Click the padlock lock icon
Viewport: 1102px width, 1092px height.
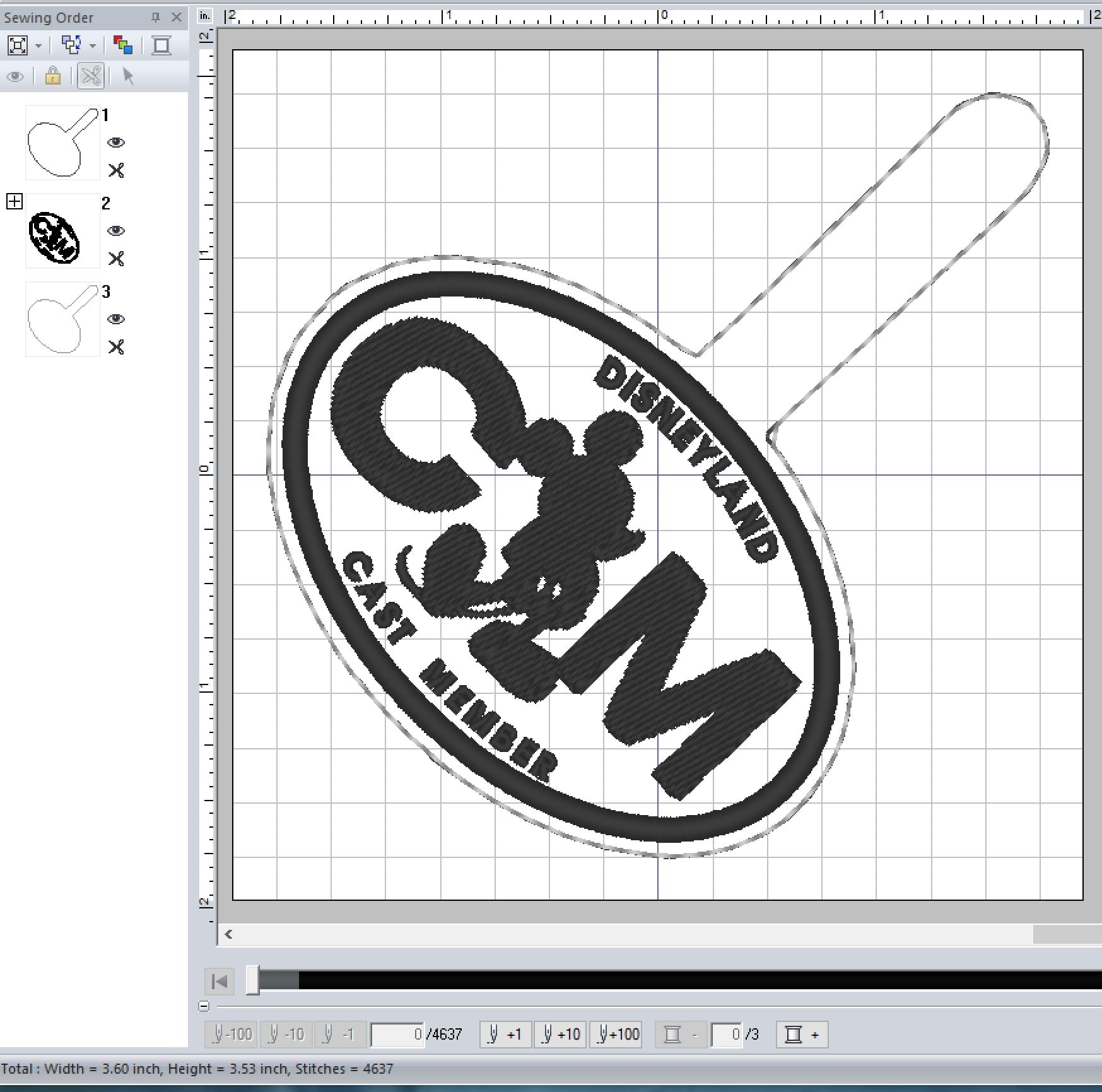53,76
